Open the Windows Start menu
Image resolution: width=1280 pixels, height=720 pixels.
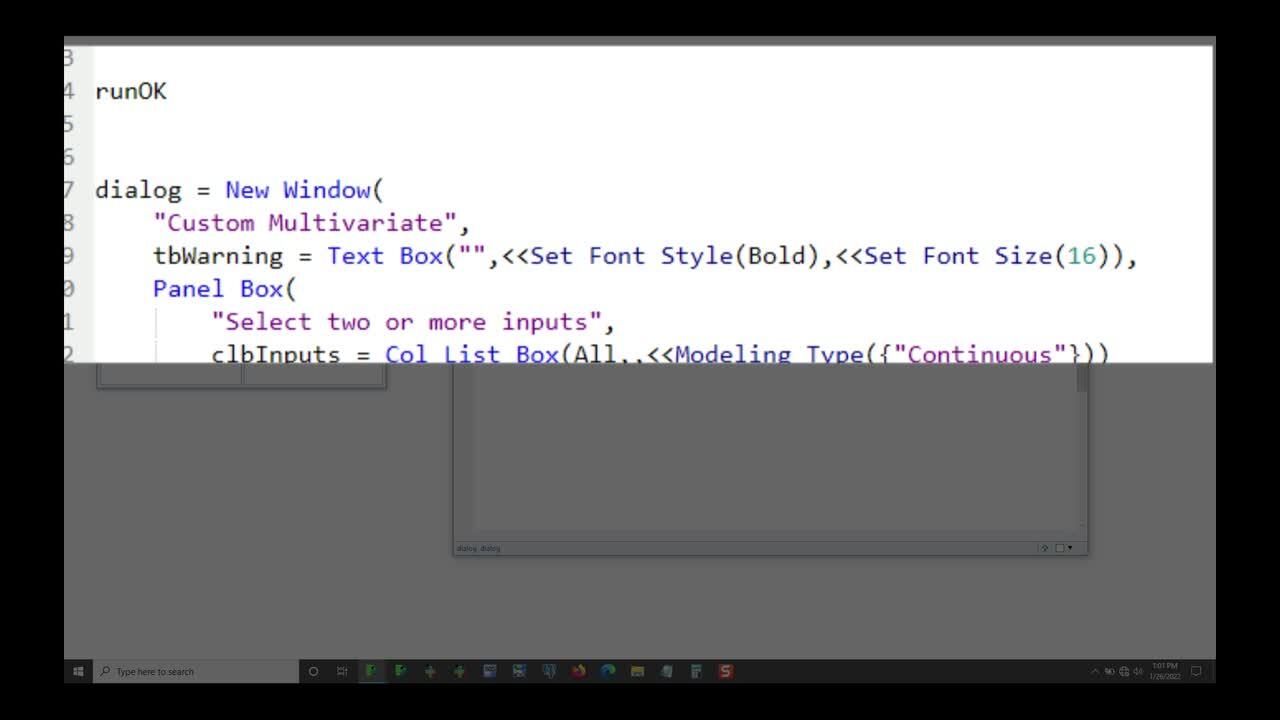(78, 672)
